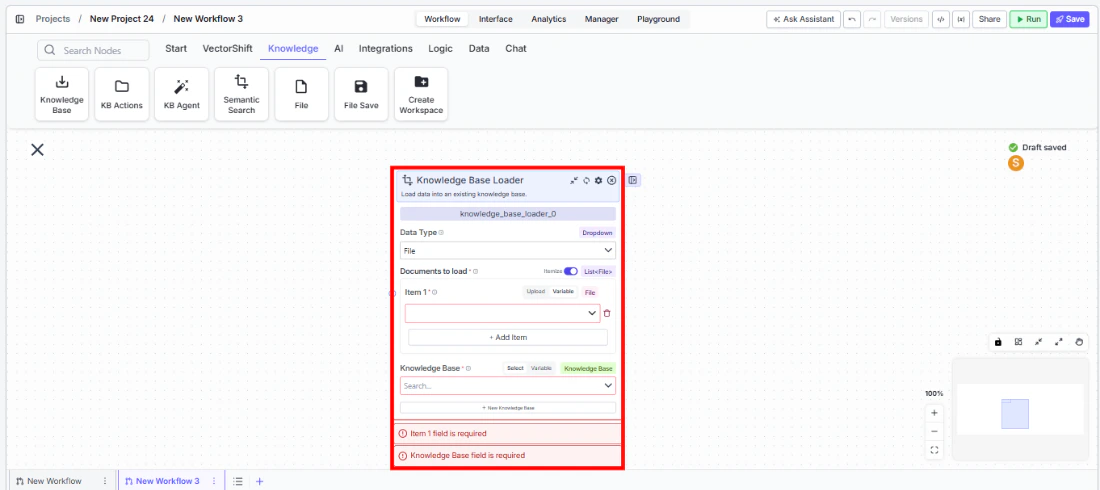Toggle the canvas lock icon
This screenshot has width=1100, height=490.
[x=998, y=342]
